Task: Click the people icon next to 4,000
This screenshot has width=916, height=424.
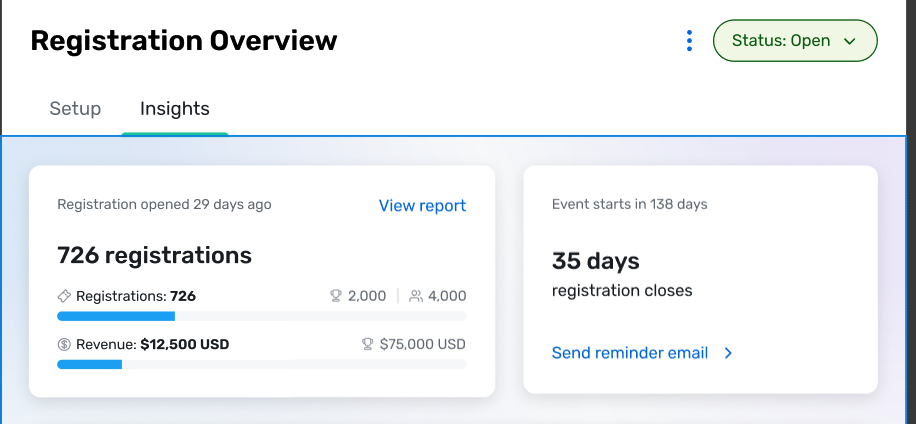Action: coord(416,296)
